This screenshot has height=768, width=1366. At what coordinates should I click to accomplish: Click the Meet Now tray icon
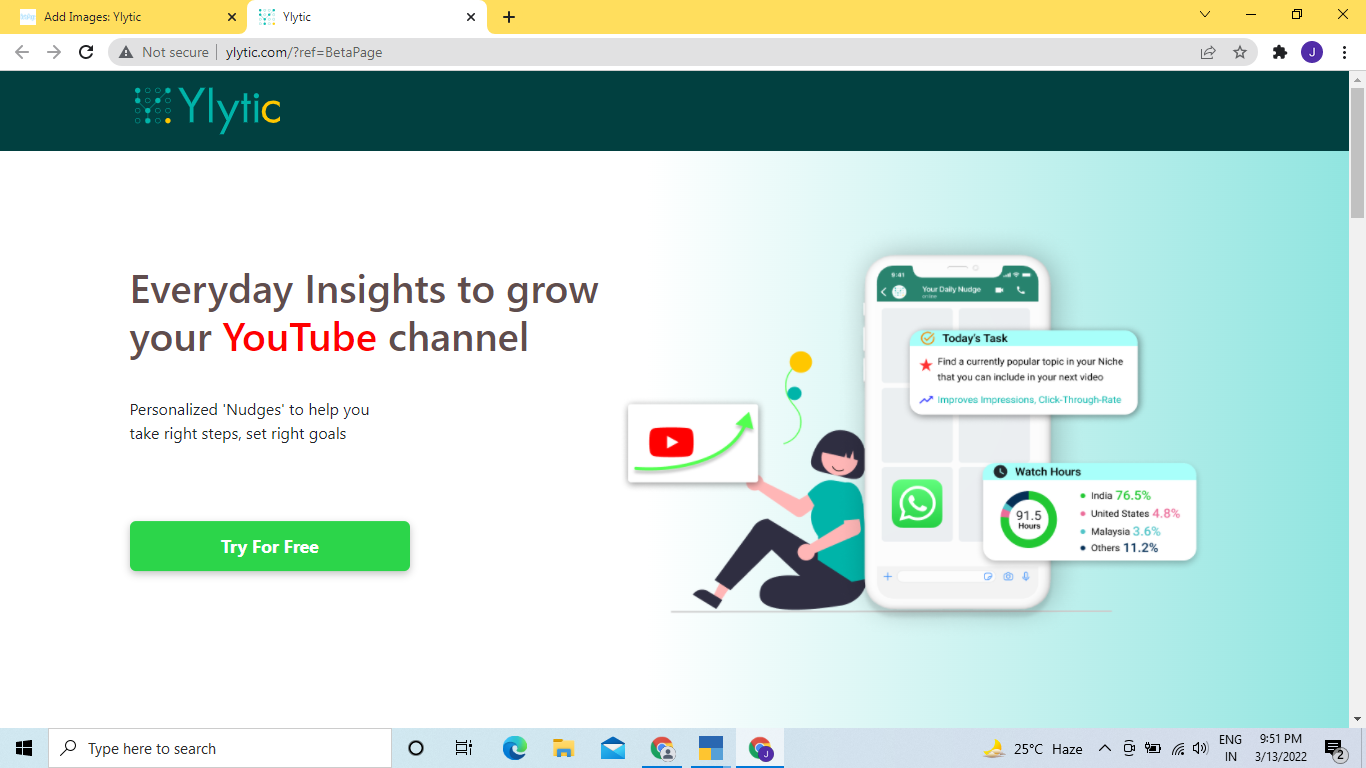tap(1129, 748)
